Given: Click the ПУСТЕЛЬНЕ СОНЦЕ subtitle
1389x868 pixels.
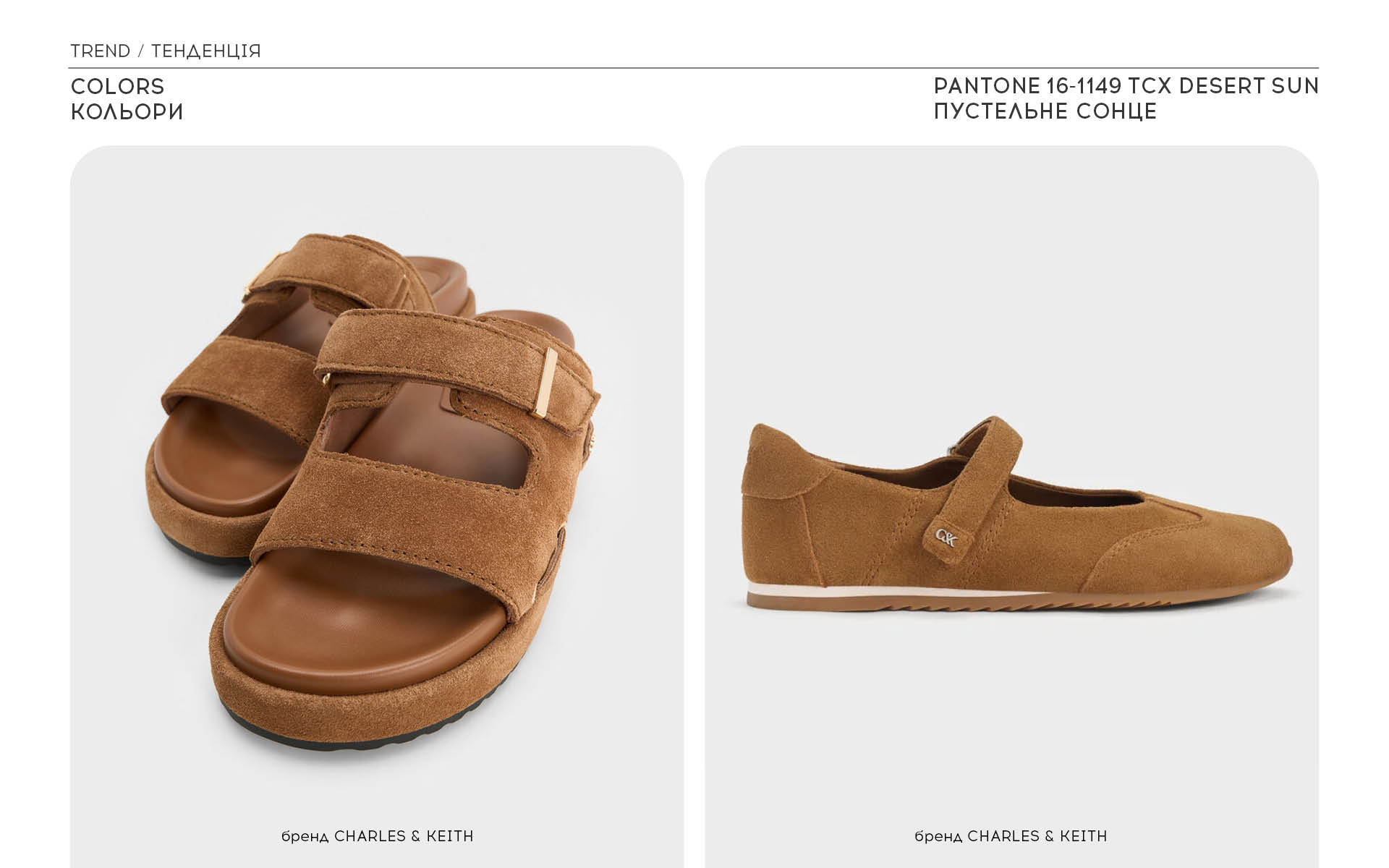Looking at the screenshot, I should click(x=1045, y=111).
